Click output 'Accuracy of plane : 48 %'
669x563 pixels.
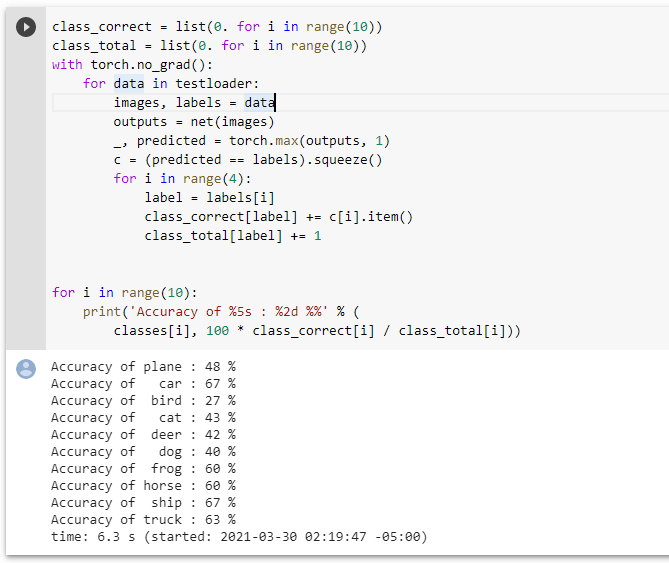(x=143, y=367)
